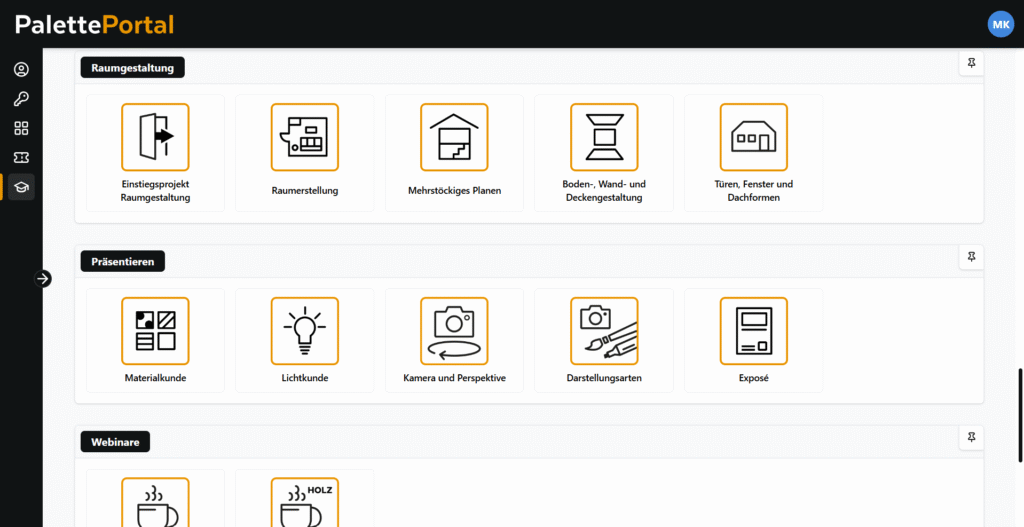Pin the Raumgestaltung section

(971, 64)
